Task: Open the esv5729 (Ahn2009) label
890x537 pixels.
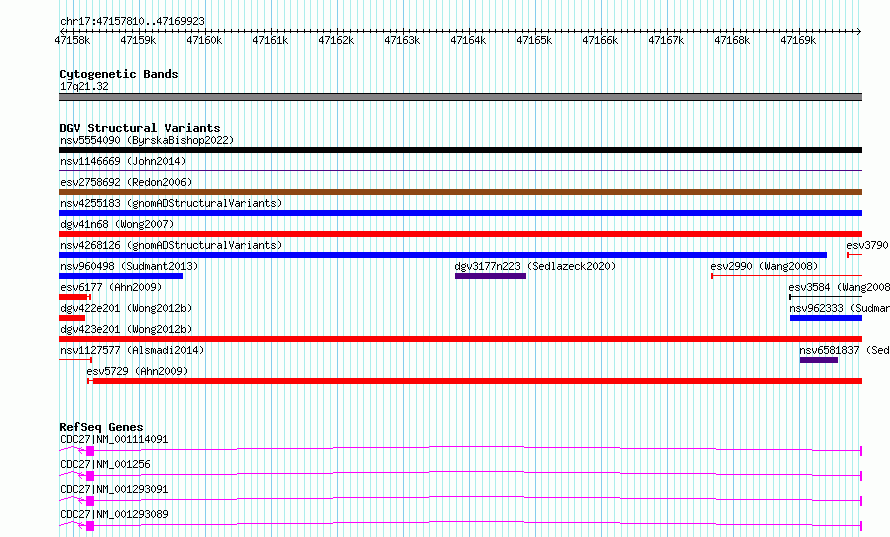Action: click(x=137, y=371)
